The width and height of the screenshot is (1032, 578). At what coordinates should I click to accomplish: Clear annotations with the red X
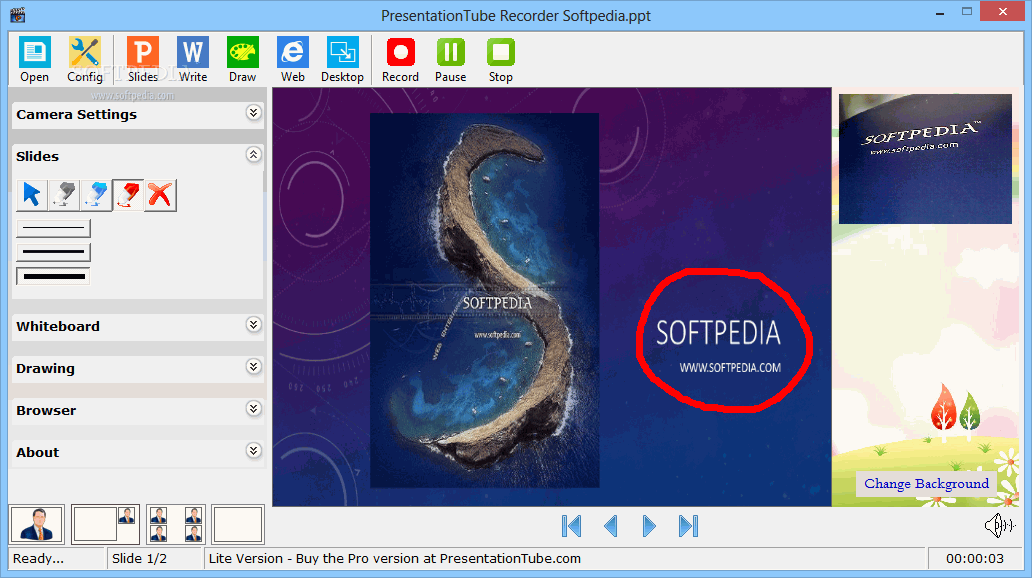click(x=161, y=195)
